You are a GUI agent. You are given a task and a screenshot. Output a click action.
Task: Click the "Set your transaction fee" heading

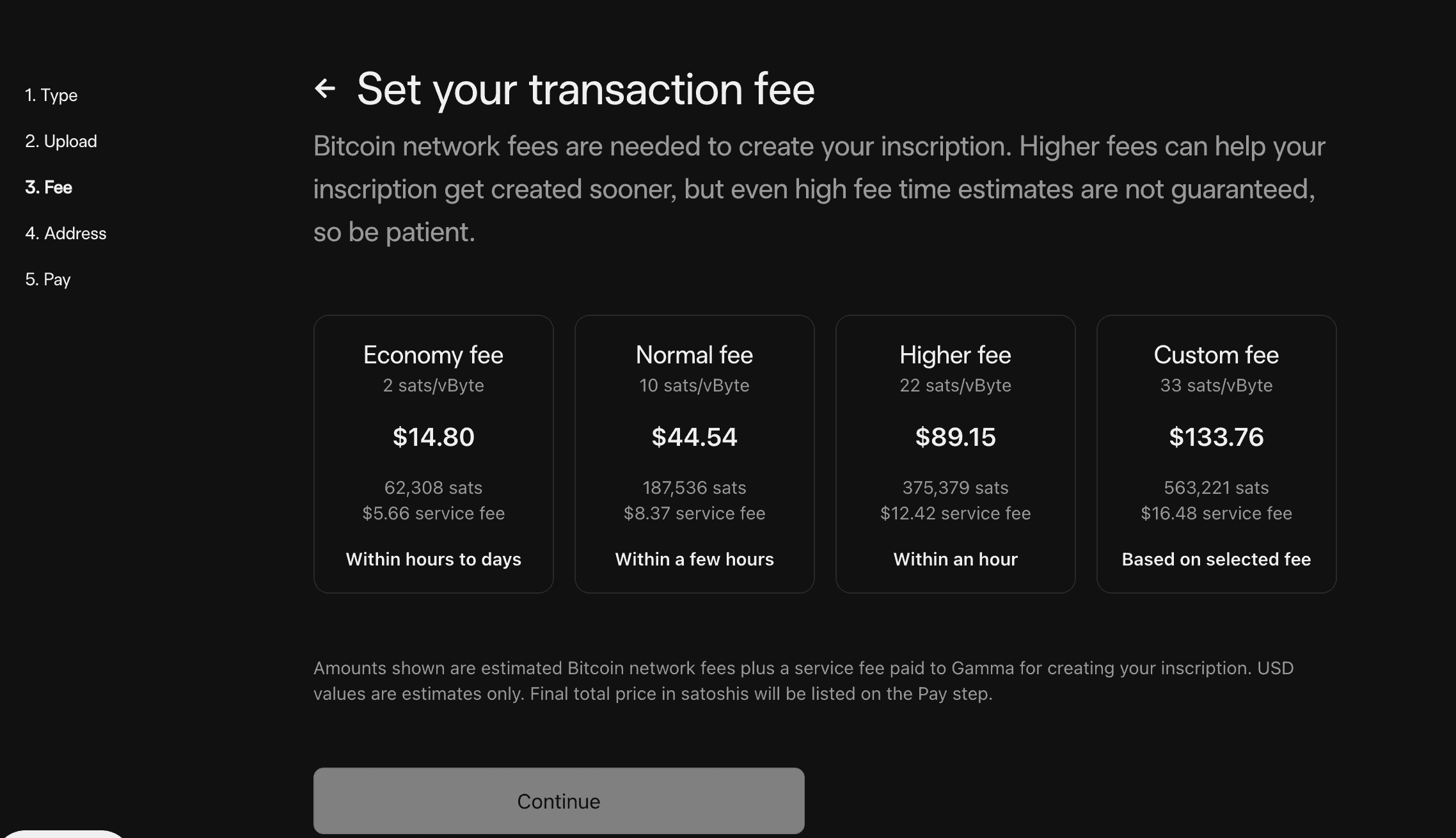click(x=585, y=88)
